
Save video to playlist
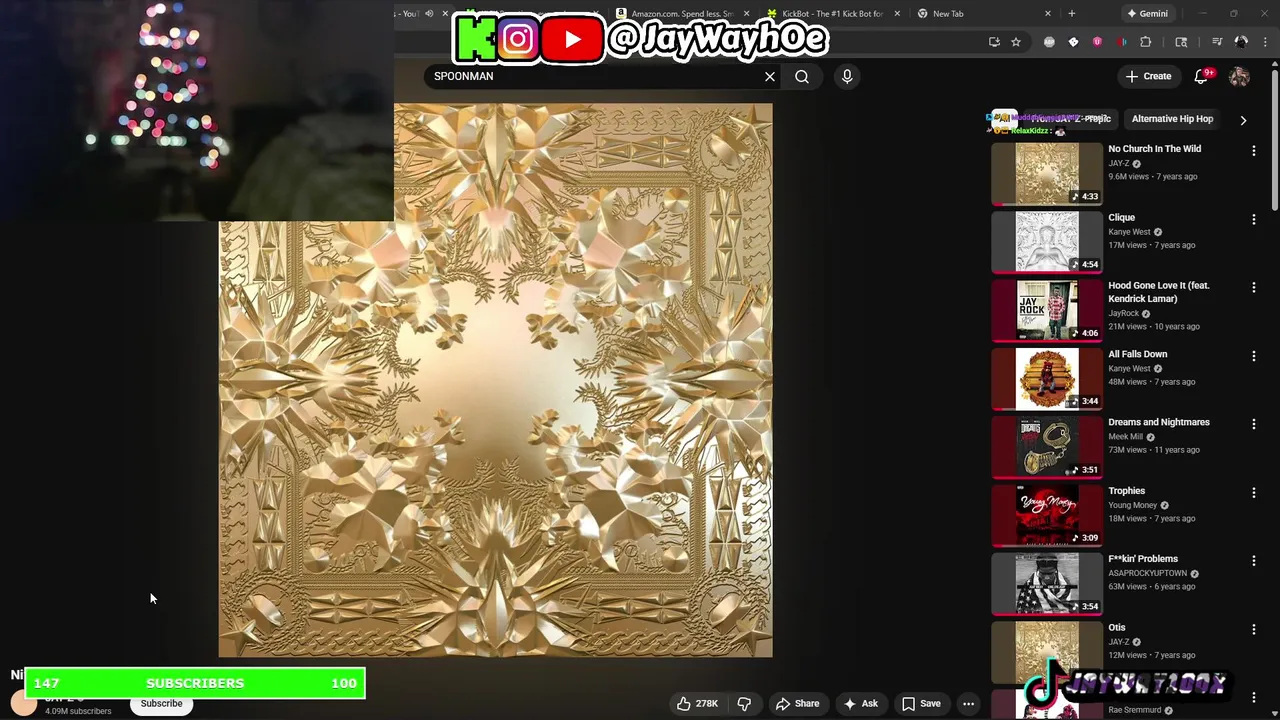coord(921,704)
